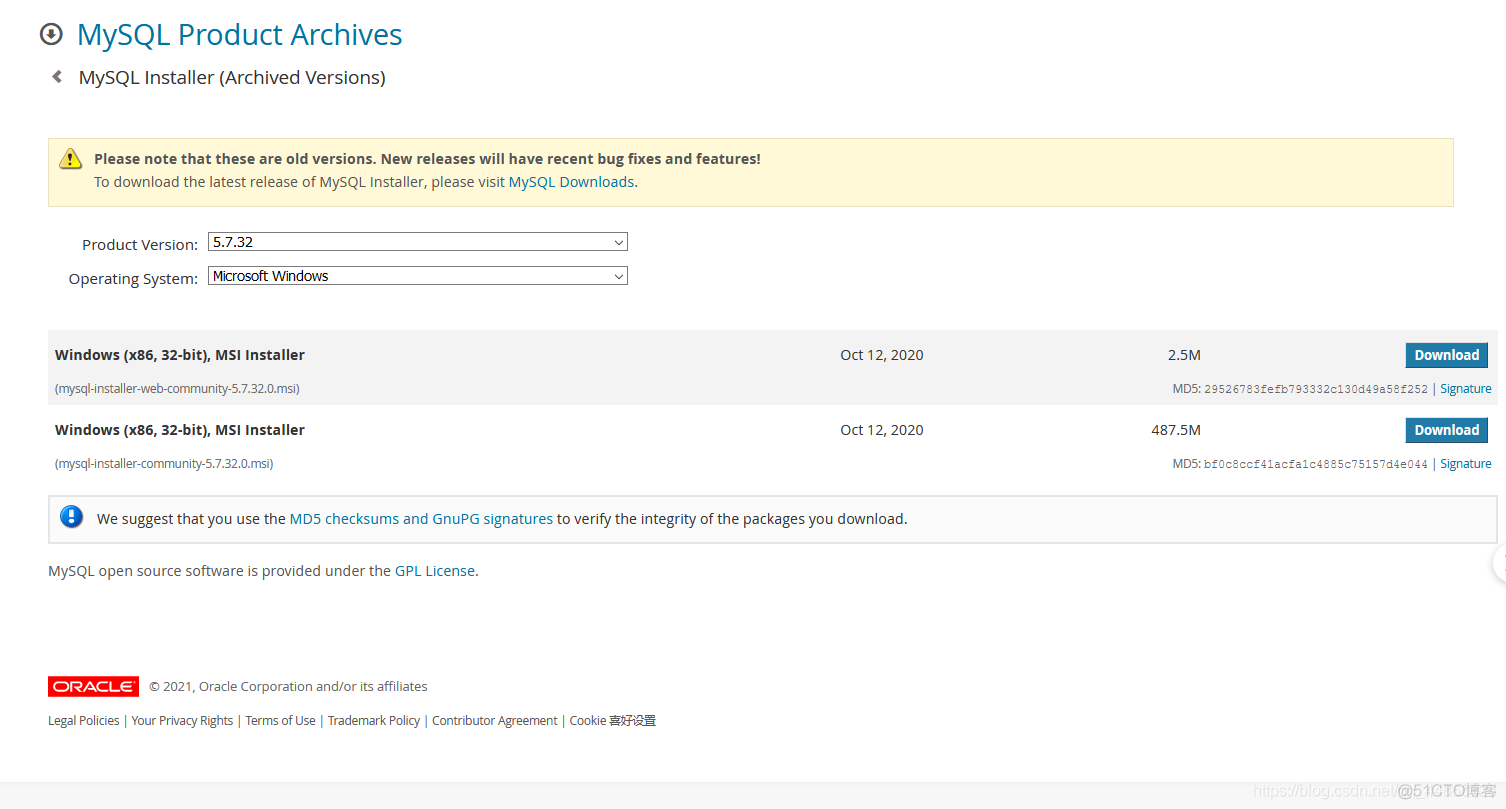
Task: Click the Product Version label
Action: tap(140, 245)
